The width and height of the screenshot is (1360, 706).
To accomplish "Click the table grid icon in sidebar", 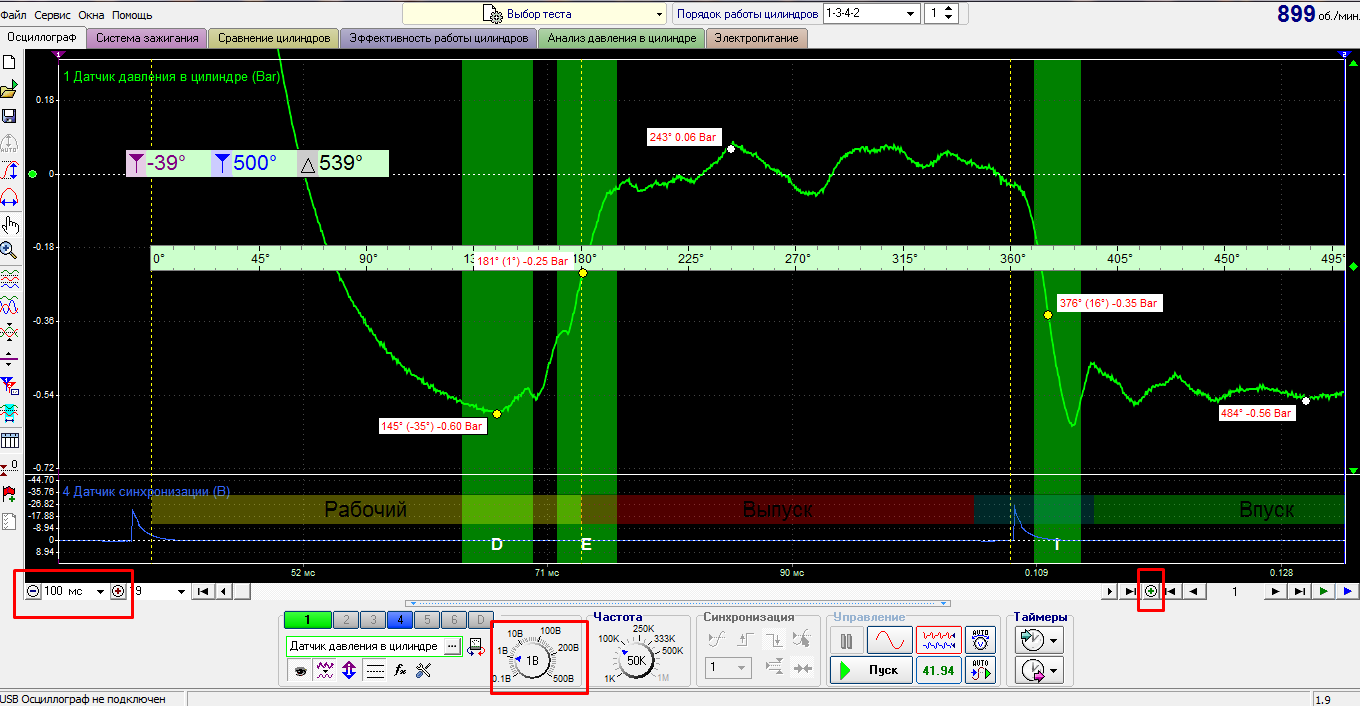I will click(9, 440).
